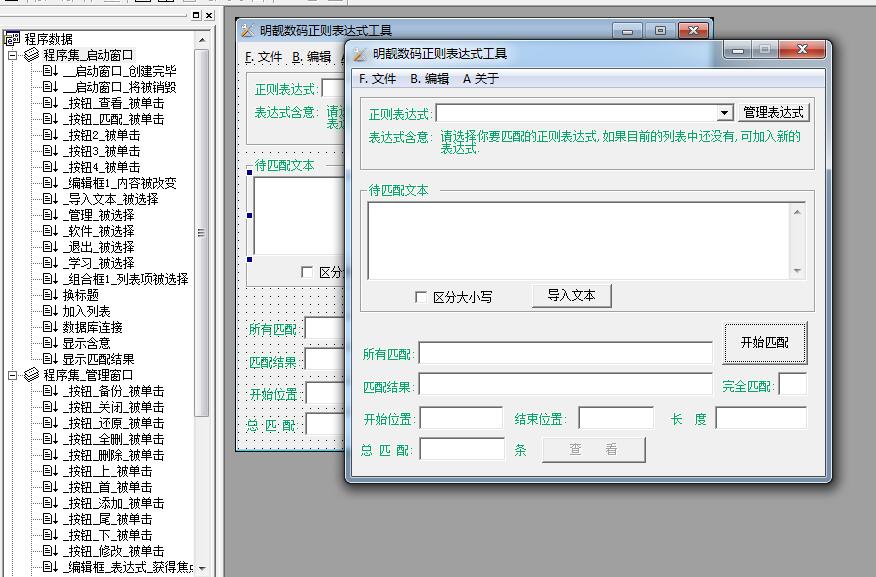Click icon beside 加入列表 subroutine

[50, 311]
